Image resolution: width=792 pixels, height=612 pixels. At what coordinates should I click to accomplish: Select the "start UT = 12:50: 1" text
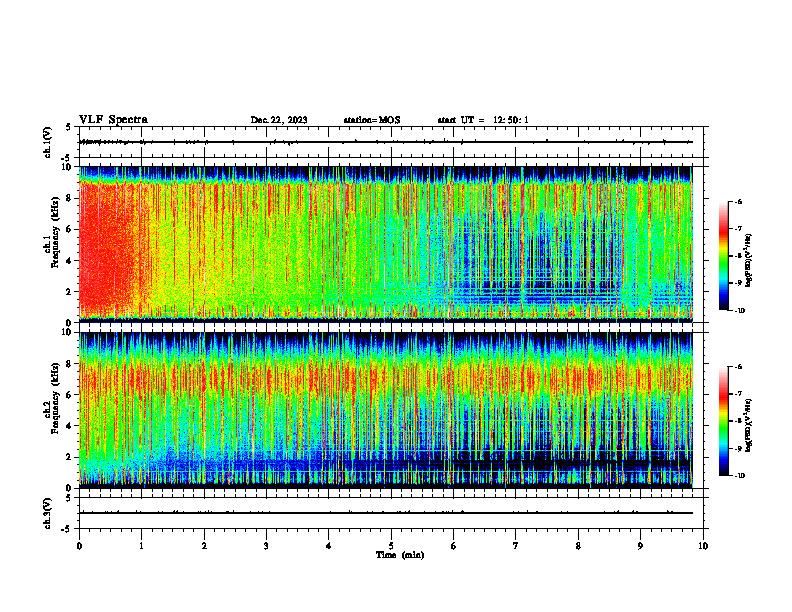[483, 120]
